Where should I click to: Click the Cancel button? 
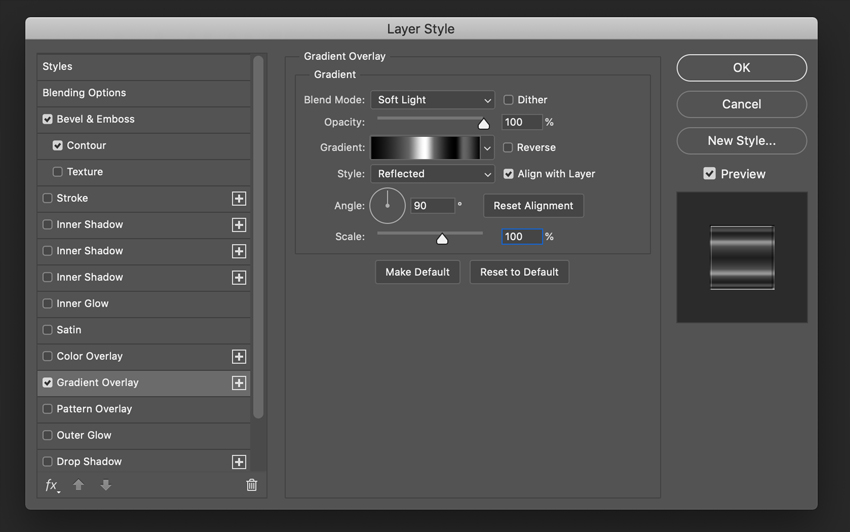[x=742, y=104]
